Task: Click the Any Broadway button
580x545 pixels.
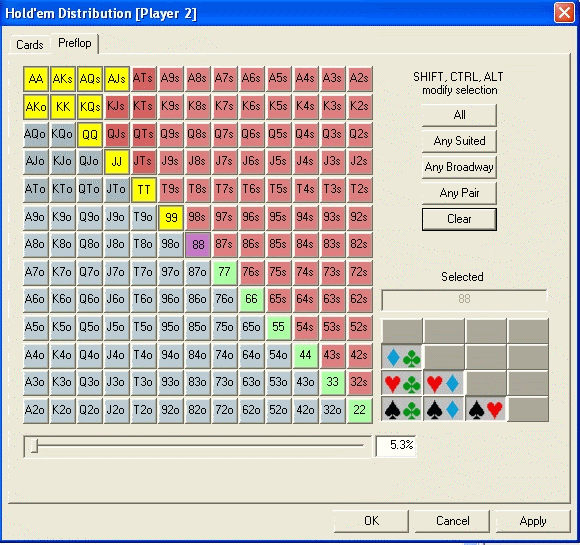Action: (x=459, y=167)
